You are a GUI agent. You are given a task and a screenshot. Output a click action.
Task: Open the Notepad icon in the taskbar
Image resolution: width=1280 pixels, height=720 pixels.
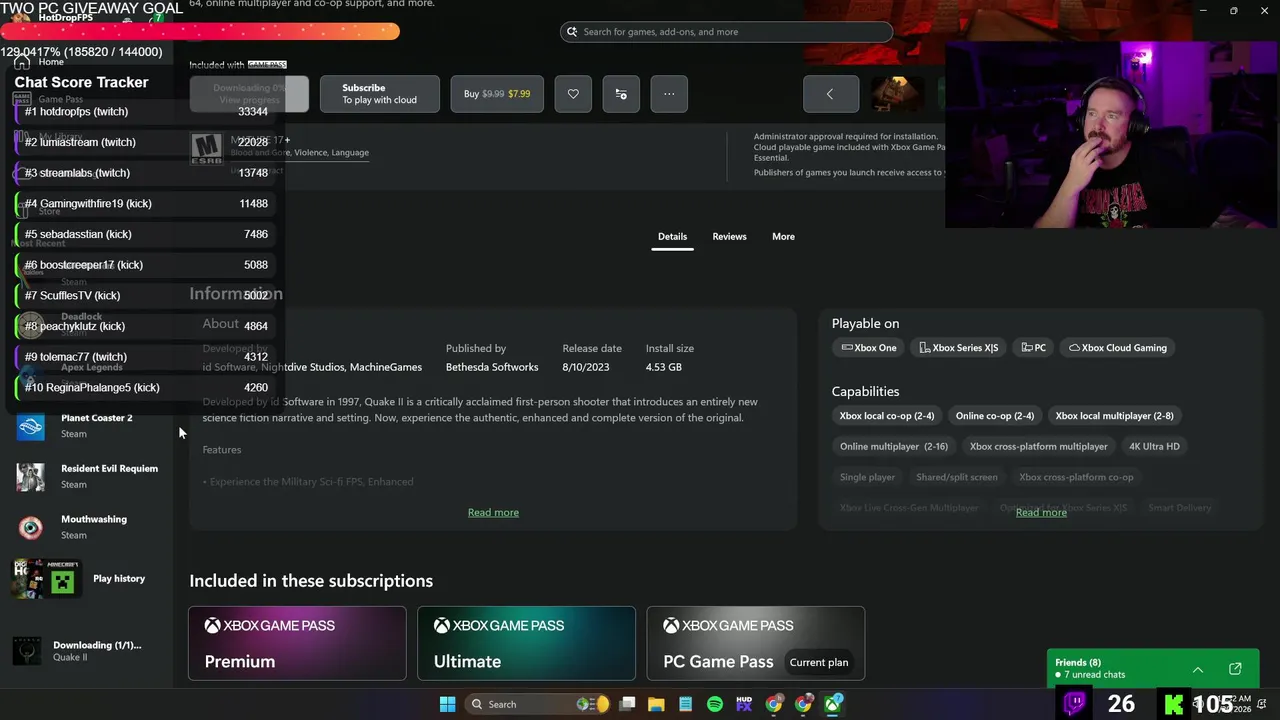click(x=686, y=704)
